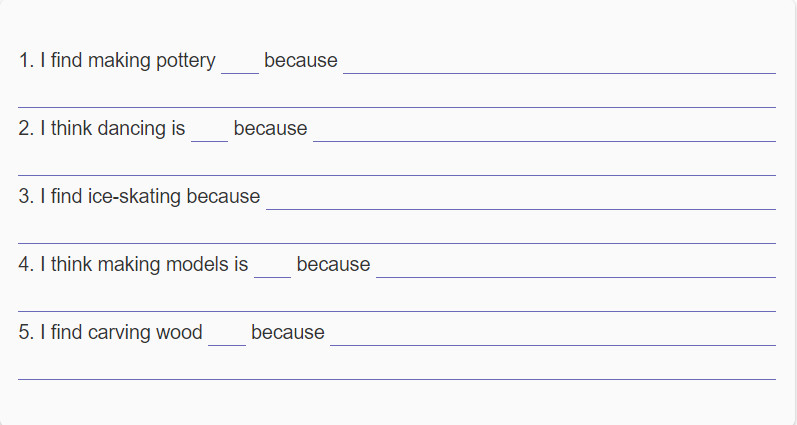Click the text 'I find ice-skating because'
Screen dimensions: 797x425
tap(150, 196)
